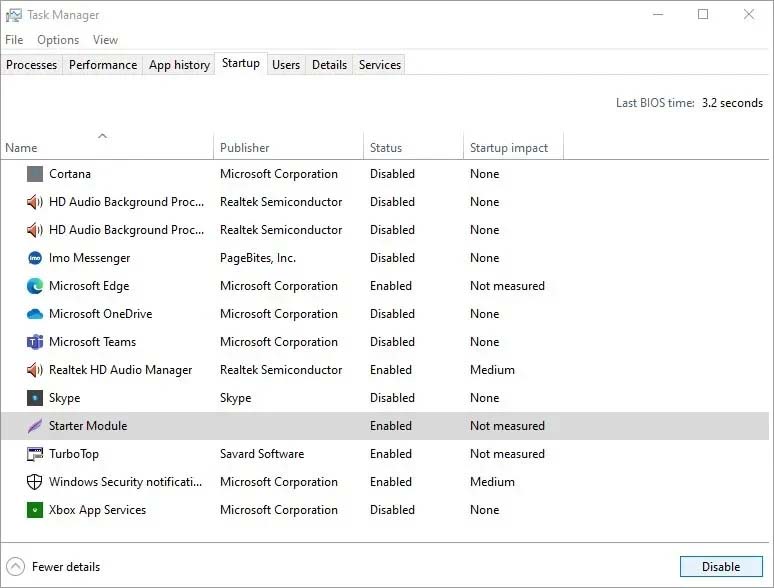
Task: Click the Skype icon
Action: 35,398
